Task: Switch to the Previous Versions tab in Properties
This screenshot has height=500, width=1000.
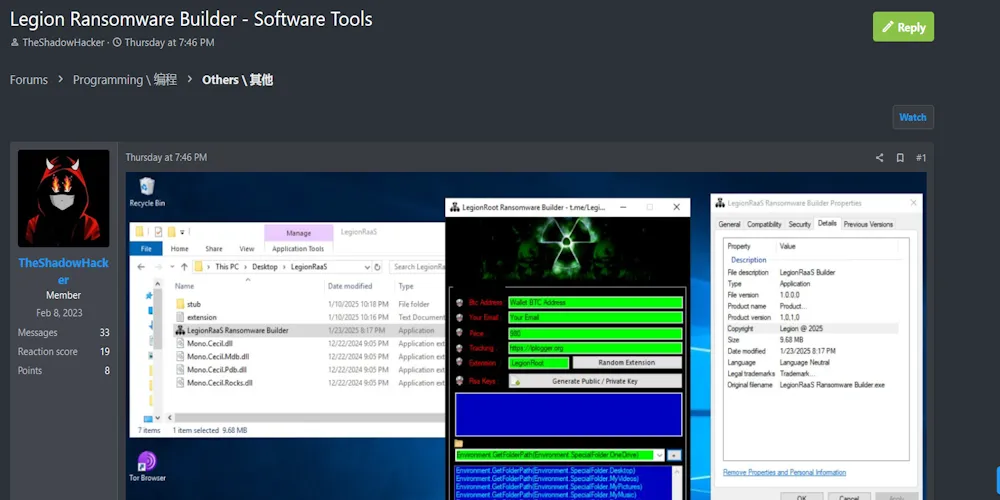Action: coord(868,224)
